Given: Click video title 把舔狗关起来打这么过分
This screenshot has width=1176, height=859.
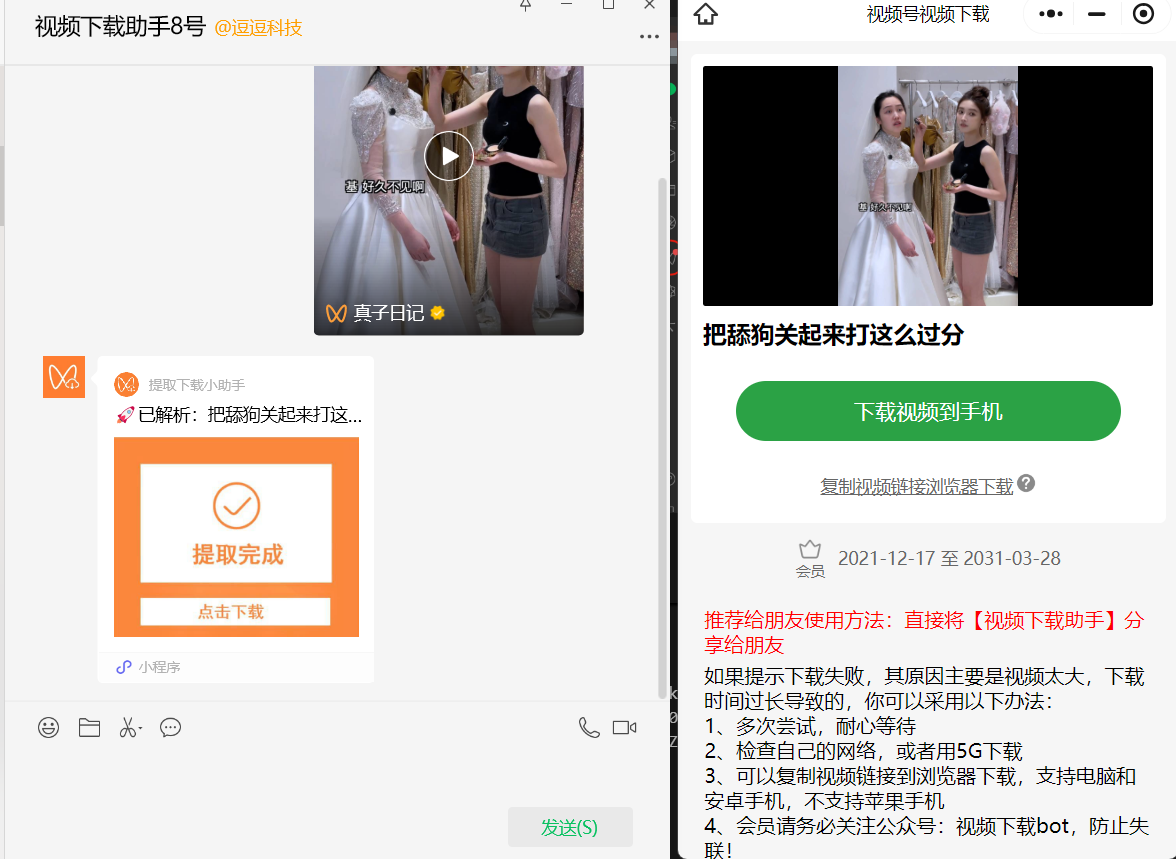Looking at the screenshot, I should pyautogui.click(x=833, y=335).
